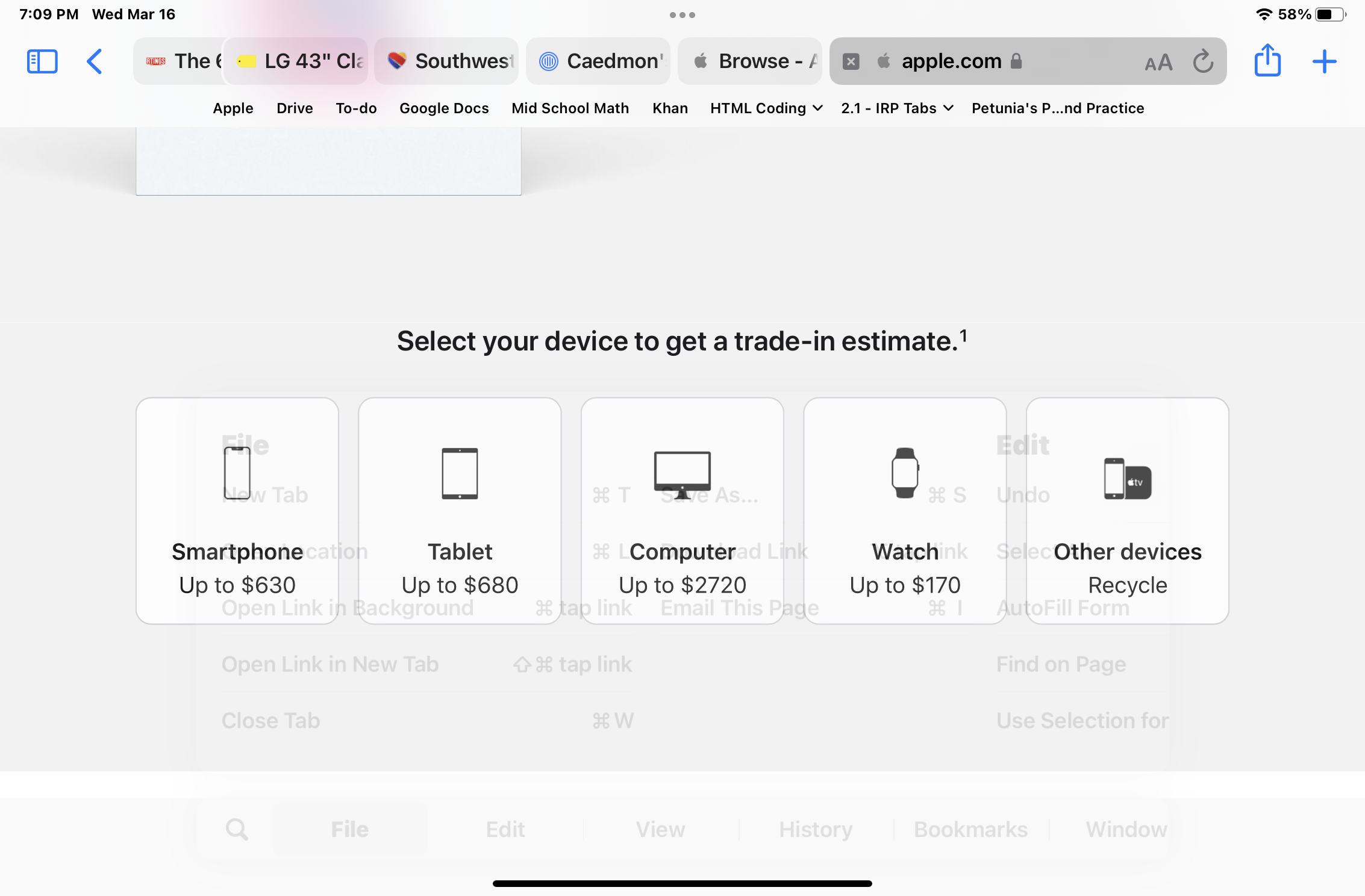Navigate back using the back arrow
Screen dimensions: 1365x896
94,60
